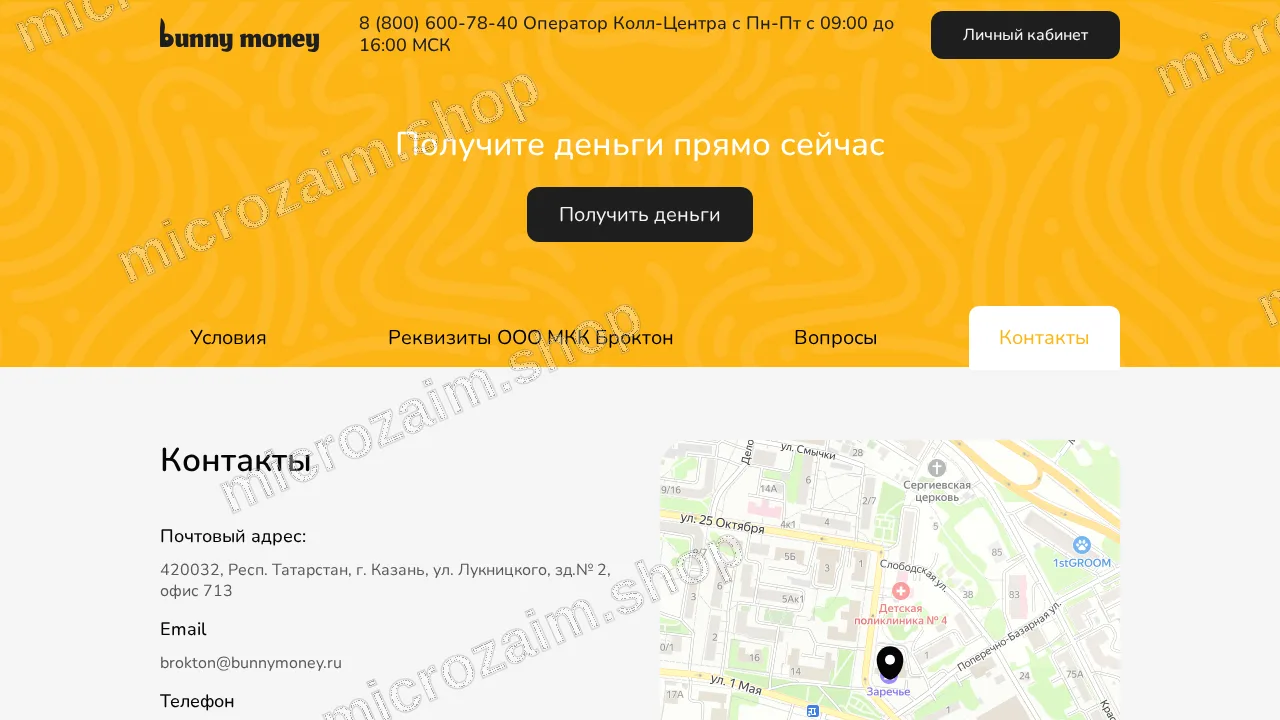
Task: Click the brokton@bunnymoney.ru email address
Action: [251, 663]
